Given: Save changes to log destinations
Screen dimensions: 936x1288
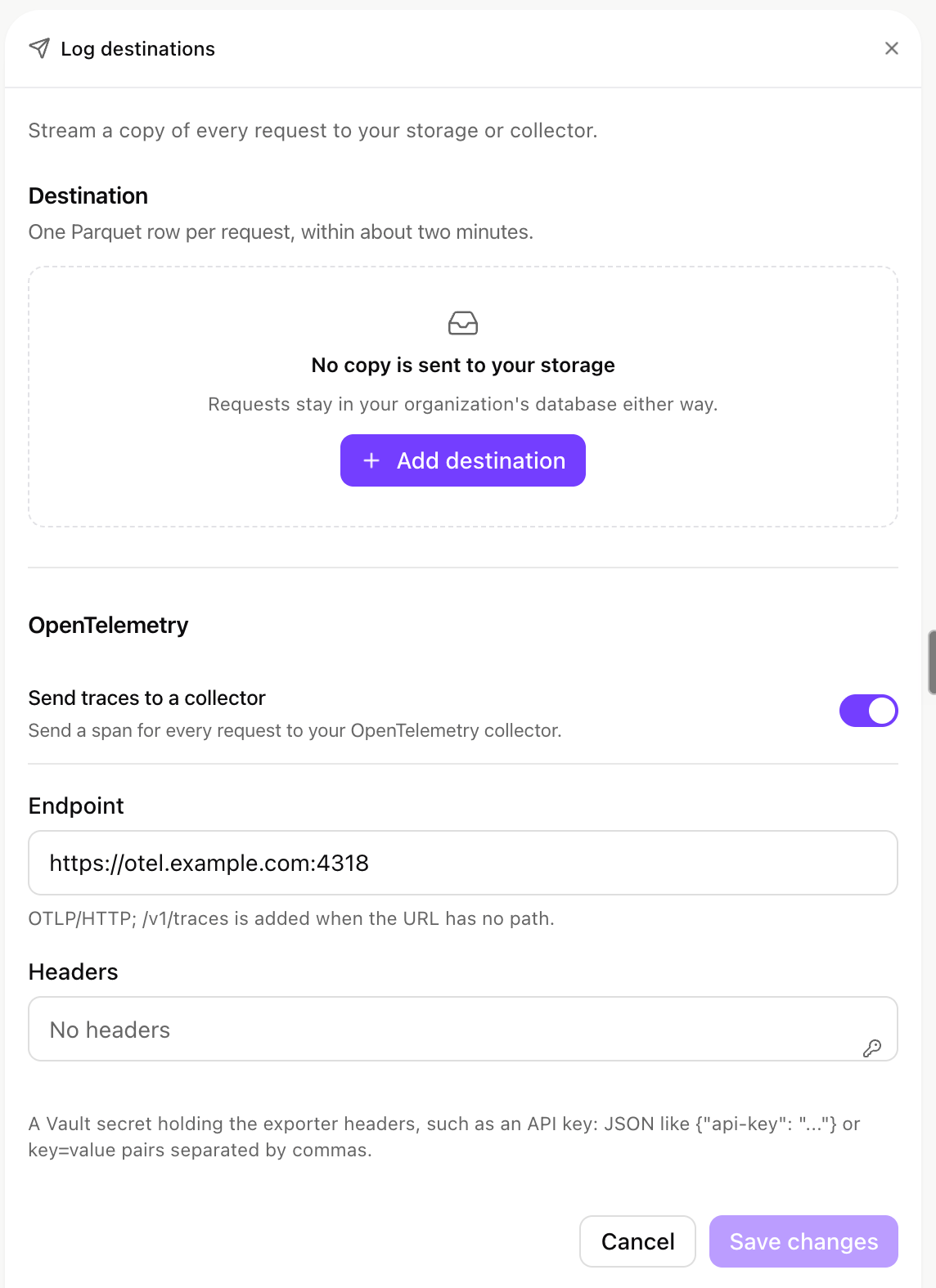Looking at the screenshot, I should [x=803, y=1241].
